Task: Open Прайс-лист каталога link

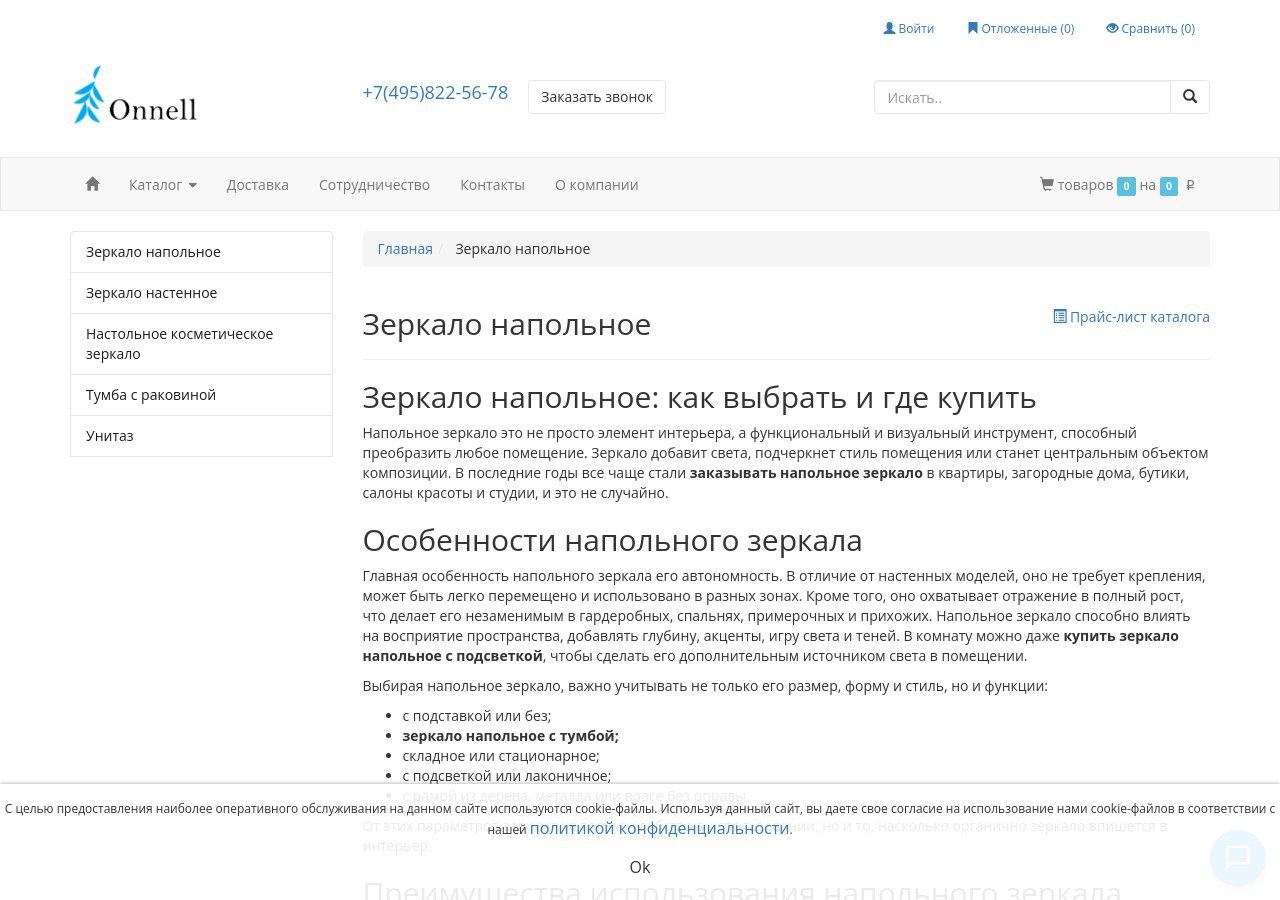Action: click(x=1131, y=317)
